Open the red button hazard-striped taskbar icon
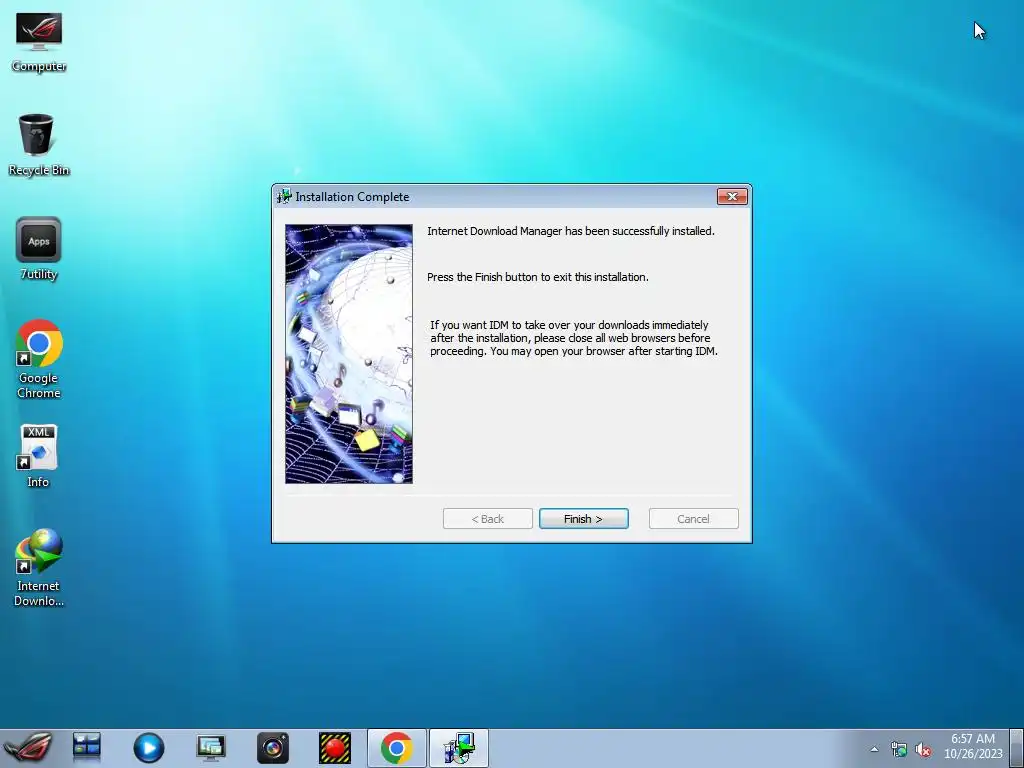The image size is (1024, 768). point(334,748)
